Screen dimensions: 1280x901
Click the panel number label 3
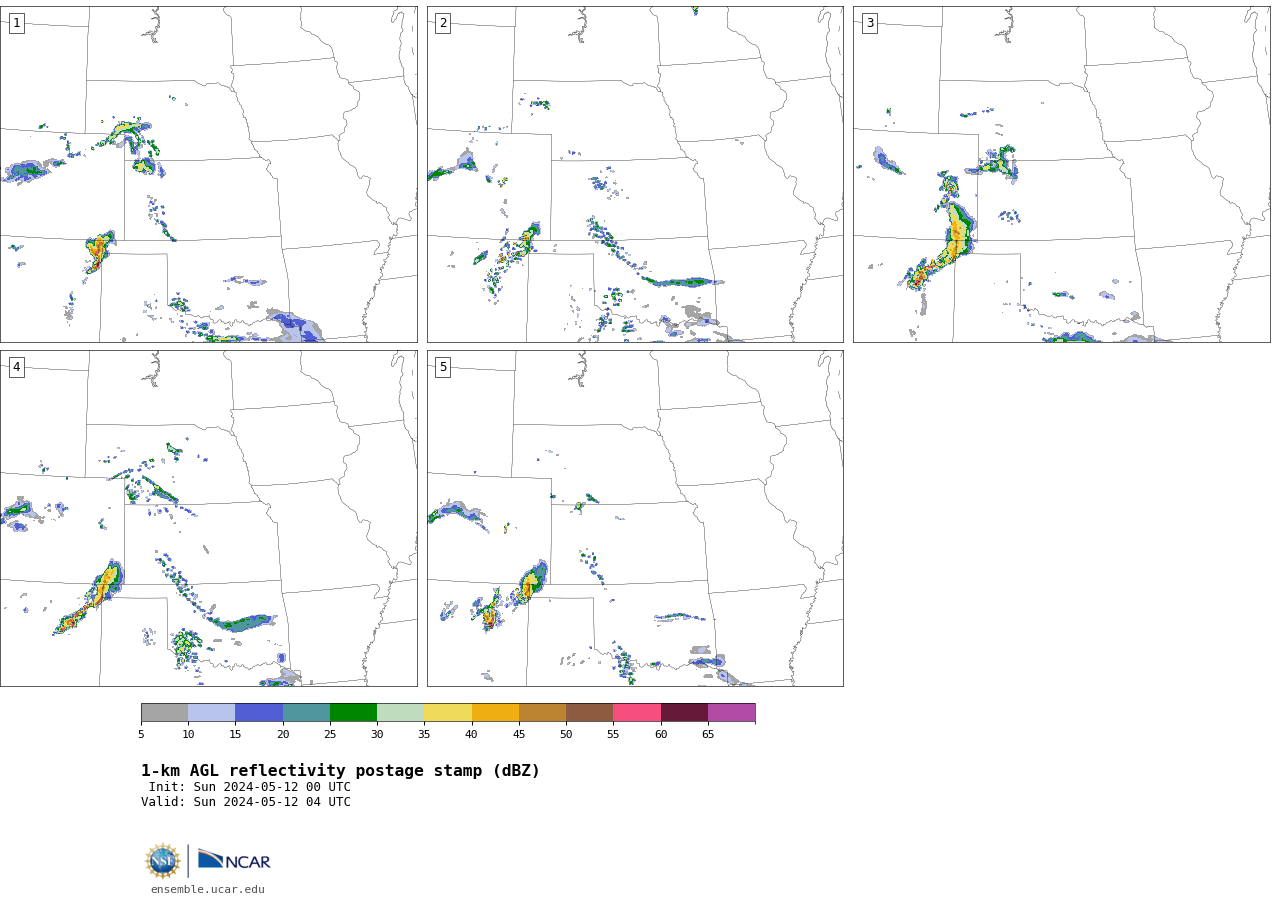pos(869,23)
